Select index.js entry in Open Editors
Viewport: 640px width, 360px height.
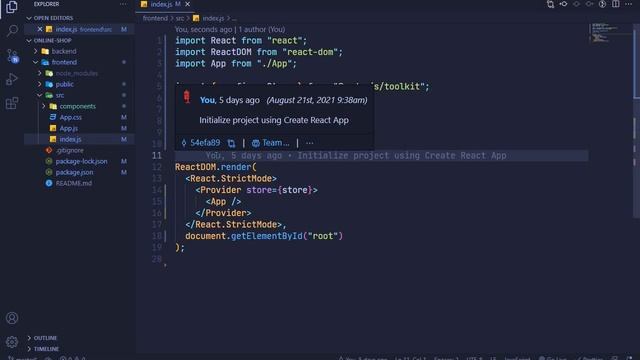(79, 29)
